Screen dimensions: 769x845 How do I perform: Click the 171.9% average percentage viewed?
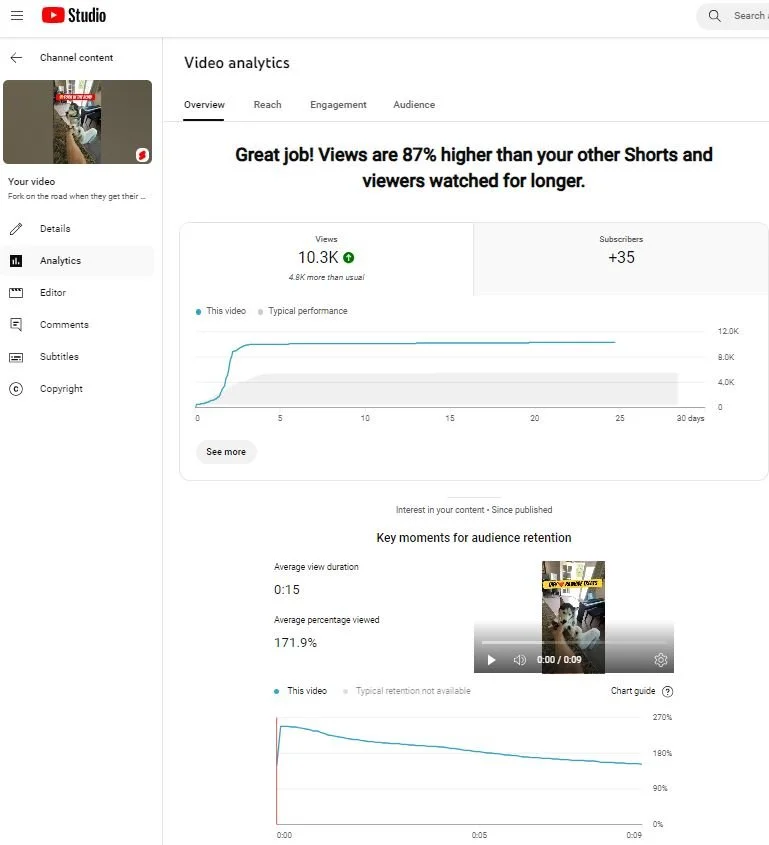click(x=295, y=642)
